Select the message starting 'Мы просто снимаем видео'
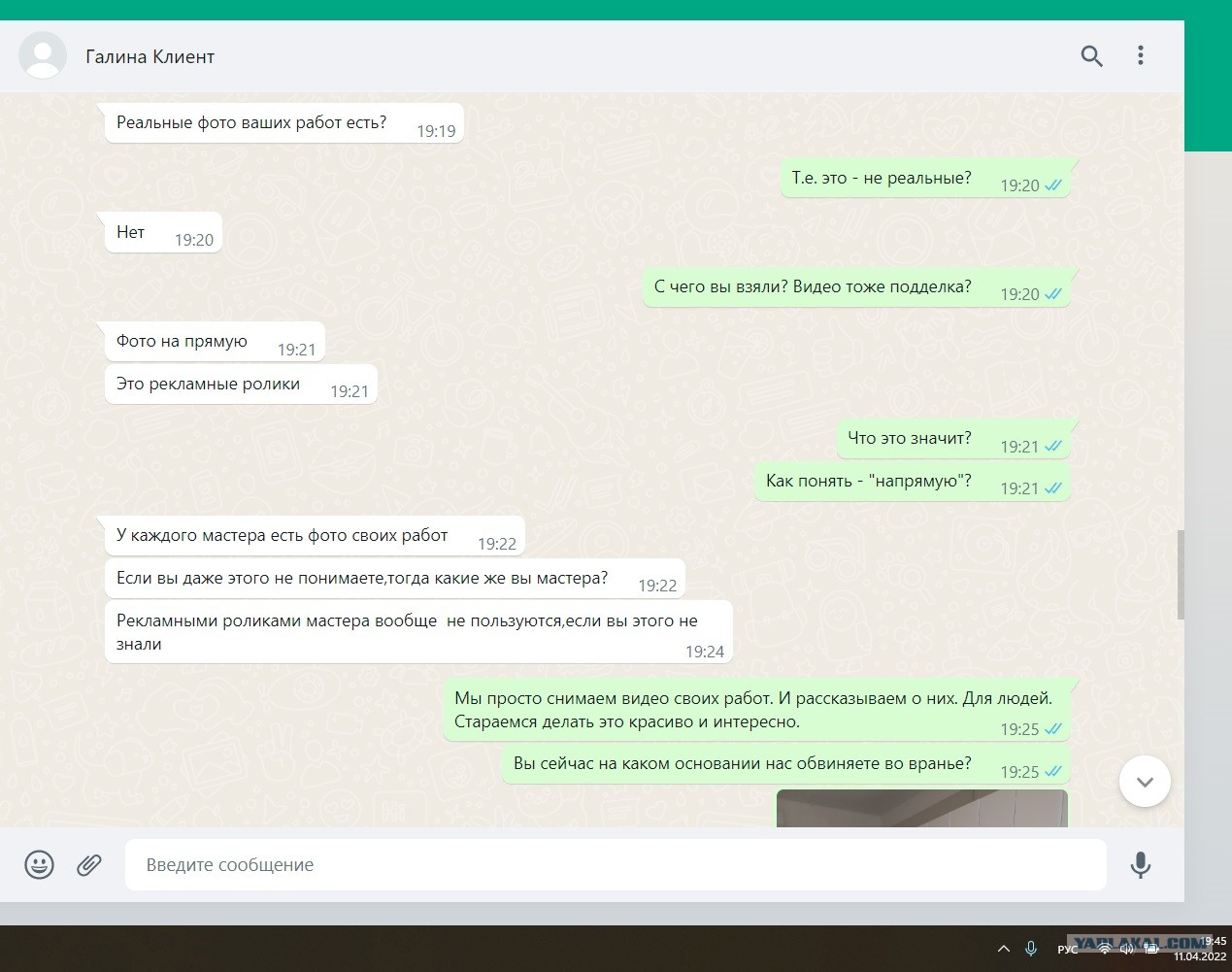1232x972 pixels. [x=756, y=710]
